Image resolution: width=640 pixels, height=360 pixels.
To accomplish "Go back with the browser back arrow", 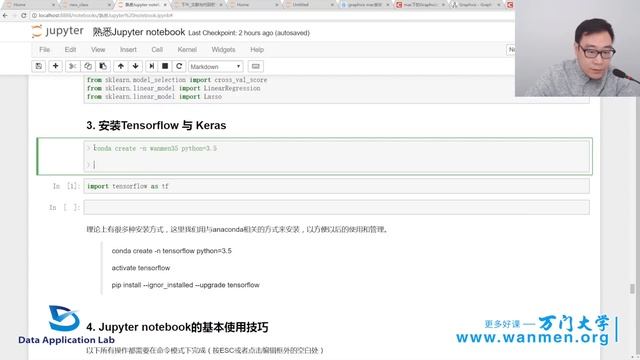I will click(5, 15).
